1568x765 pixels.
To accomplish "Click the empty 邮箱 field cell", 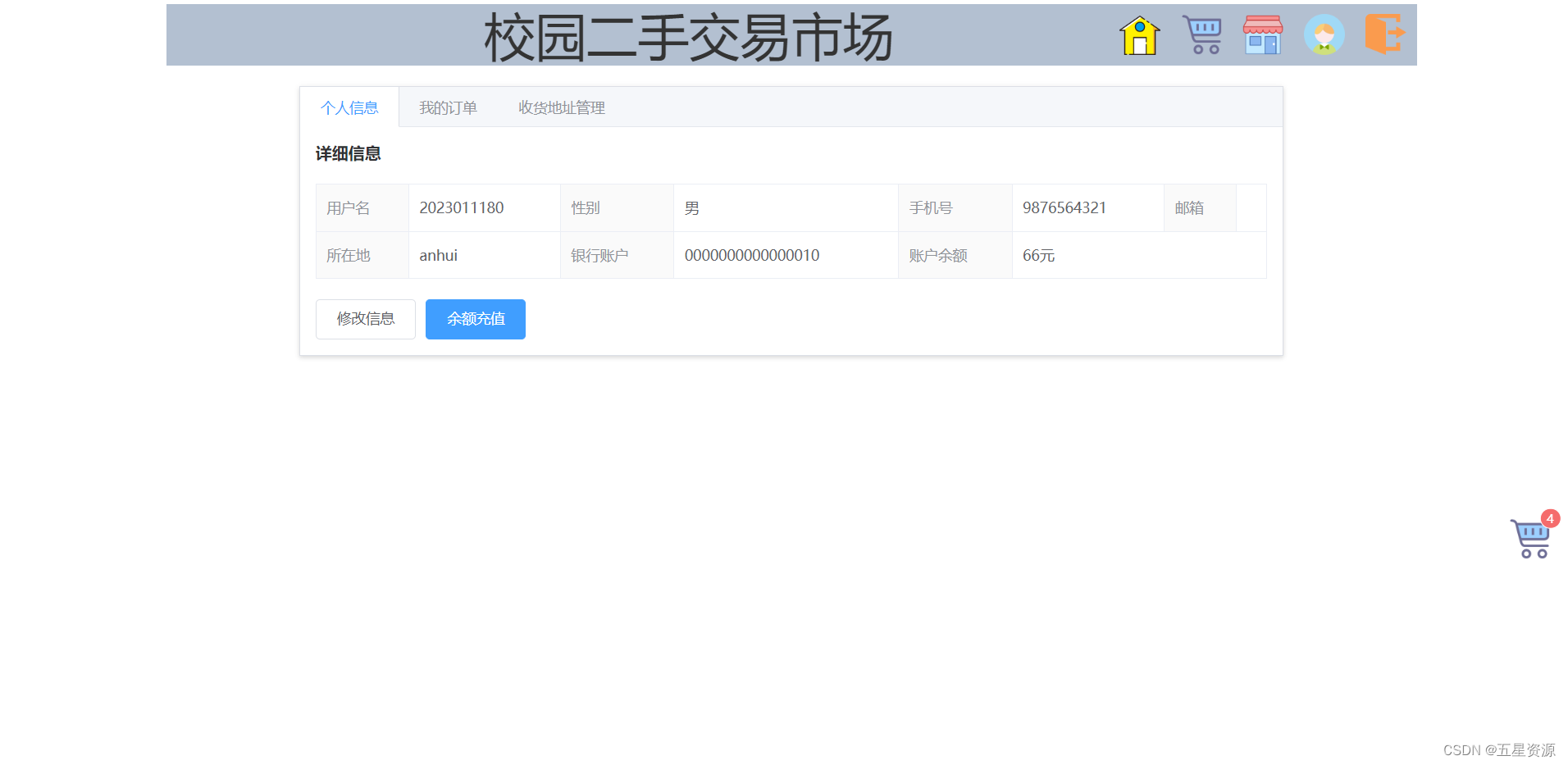I will pos(1251,207).
